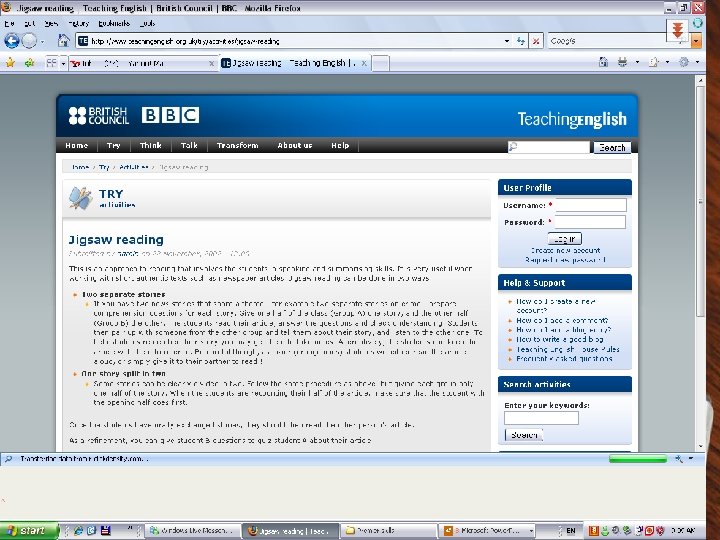Open the dropdown next to the printer icon

point(637,62)
